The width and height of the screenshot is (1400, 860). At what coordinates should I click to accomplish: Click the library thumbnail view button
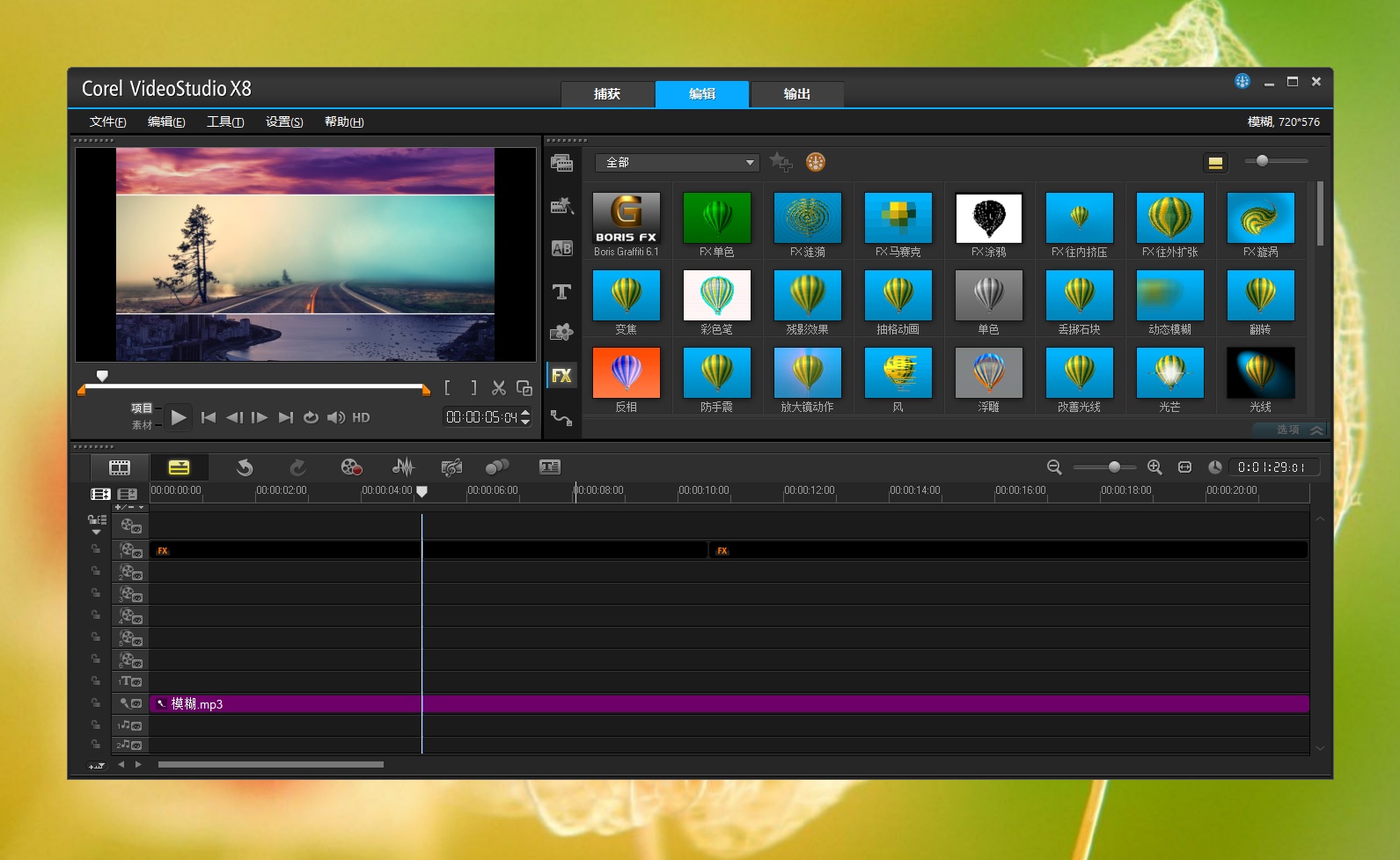pyautogui.click(x=1215, y=163)
